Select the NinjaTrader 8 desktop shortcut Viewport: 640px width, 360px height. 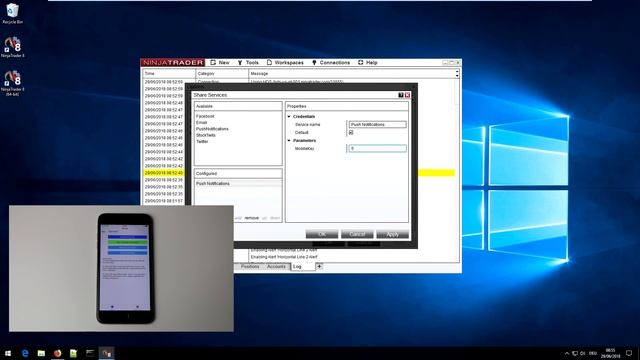click(x=12, y=47)
